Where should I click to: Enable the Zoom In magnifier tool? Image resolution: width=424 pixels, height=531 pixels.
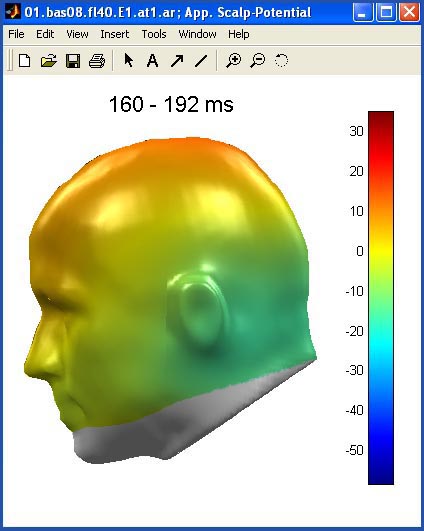[233, 61]
